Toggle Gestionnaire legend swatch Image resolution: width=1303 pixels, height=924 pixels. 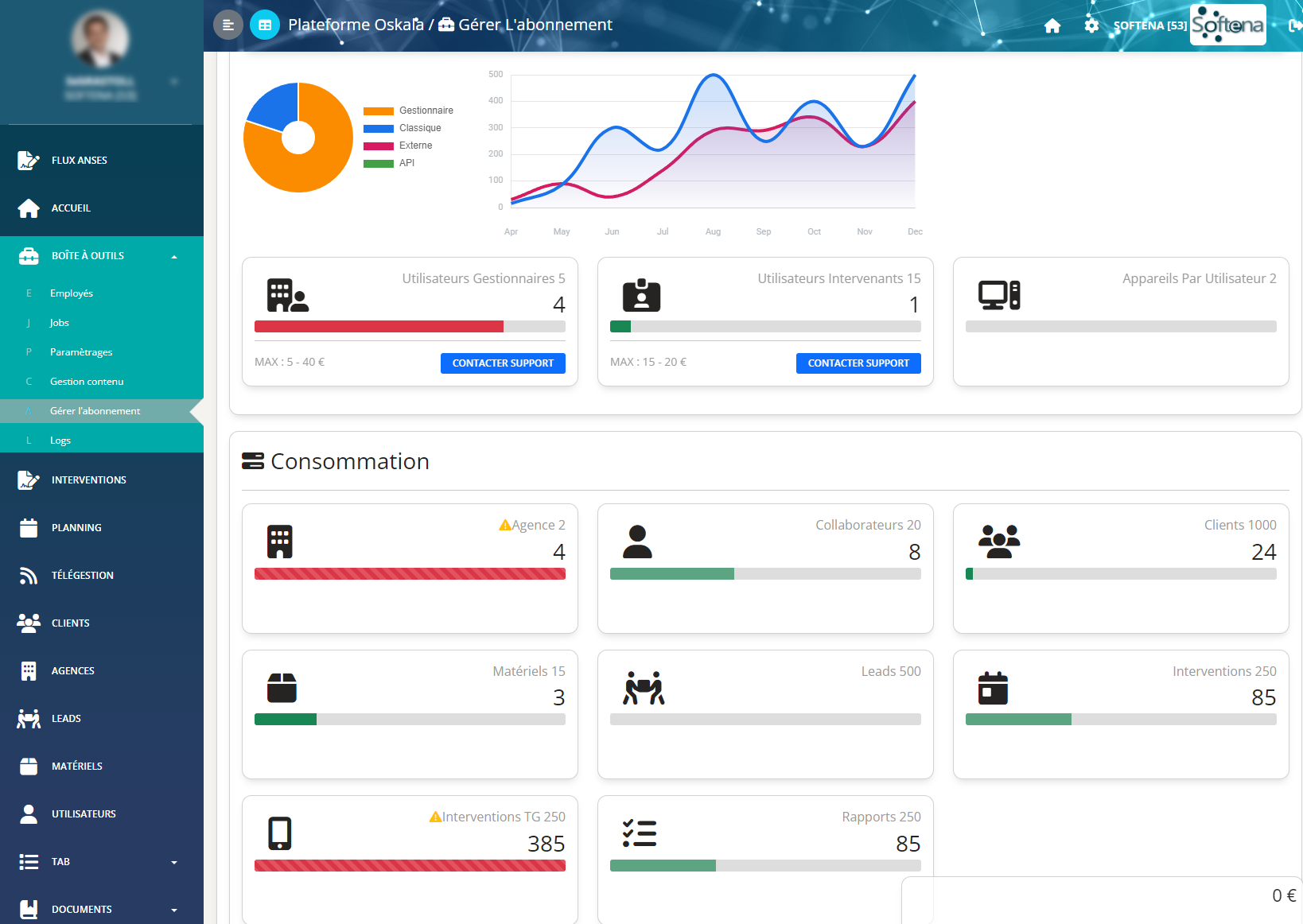click(379, 111)
